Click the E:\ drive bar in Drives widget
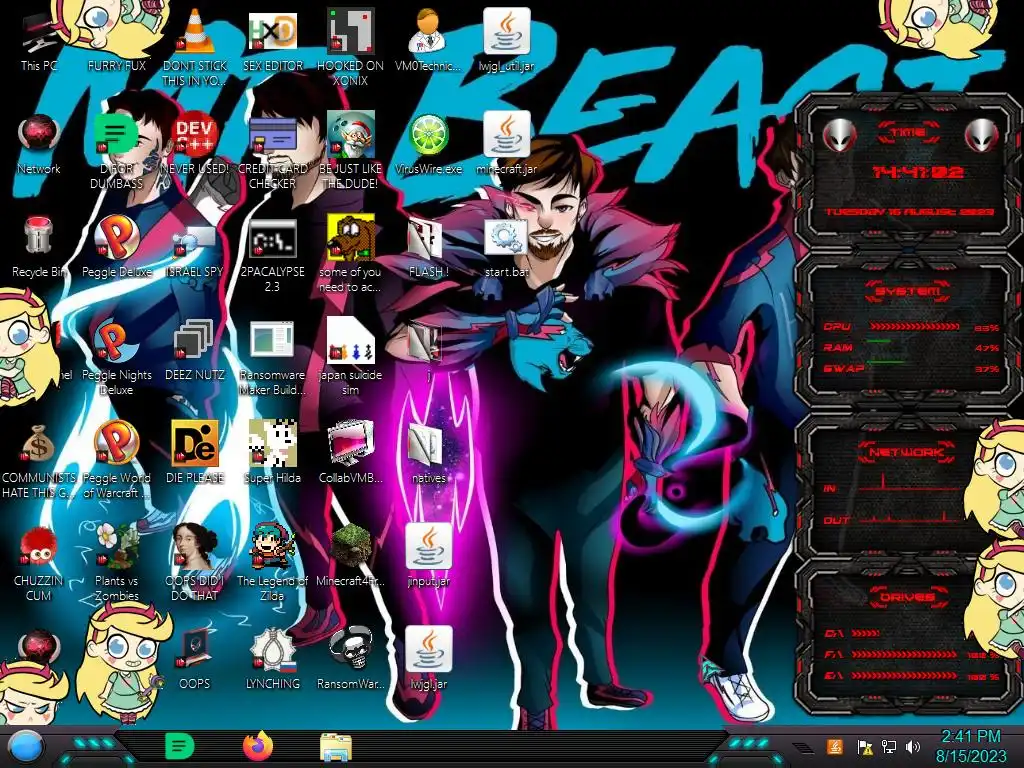This screenshot has height=768, width=1024. pyautogui.click(x=904, y=676)
